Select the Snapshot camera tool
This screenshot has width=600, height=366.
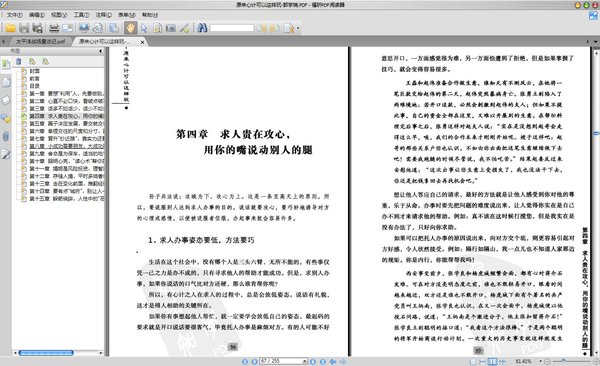coord(171,28)
